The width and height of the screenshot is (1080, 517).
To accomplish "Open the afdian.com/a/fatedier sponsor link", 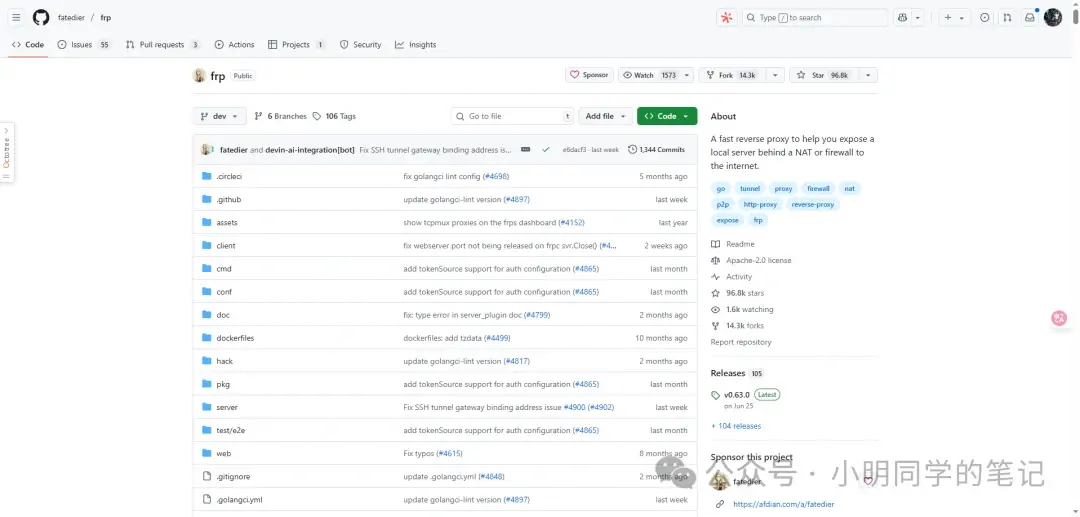I will click(x=783, y=505).
